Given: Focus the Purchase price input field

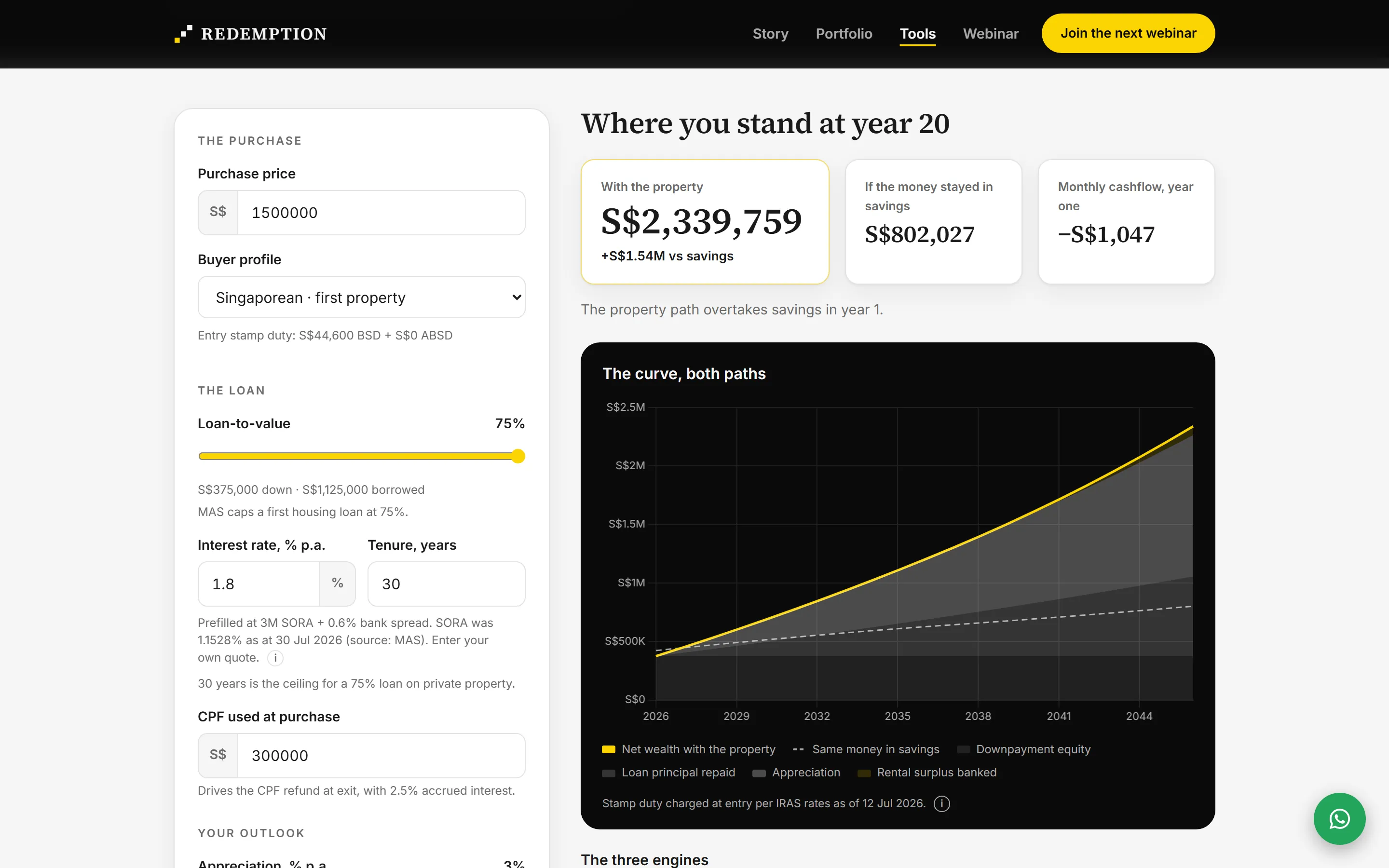Looking at the screenshot, I should tap(381, 213).
